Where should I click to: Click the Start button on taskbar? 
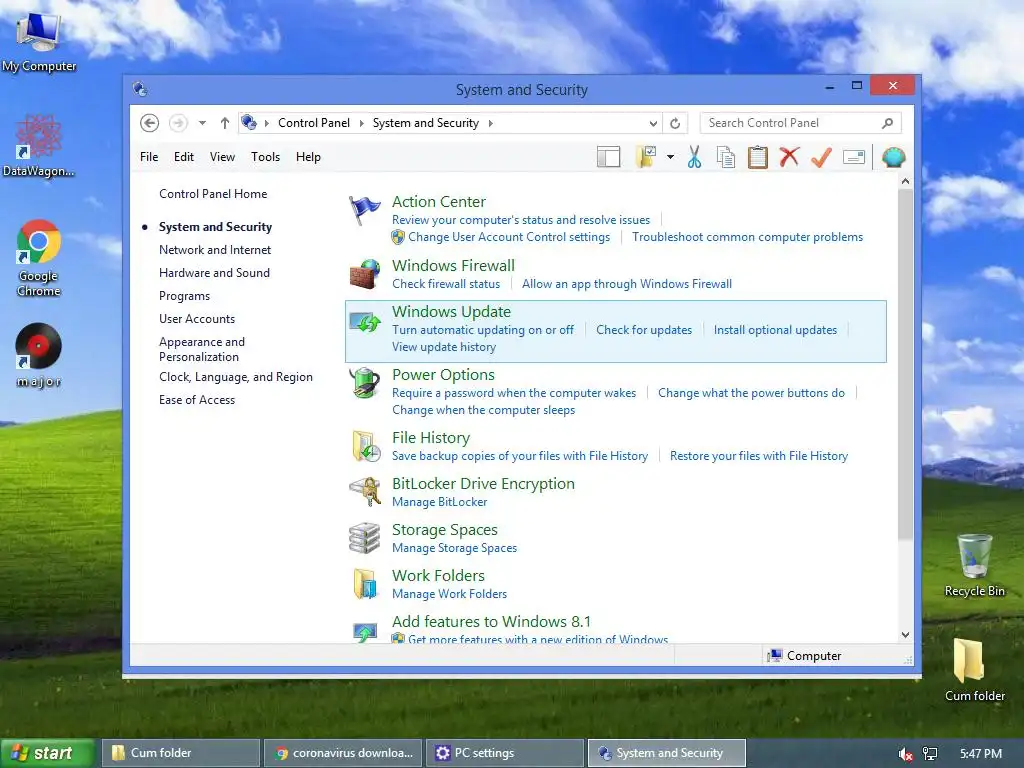pyautogui.click(x=47, y=753)
